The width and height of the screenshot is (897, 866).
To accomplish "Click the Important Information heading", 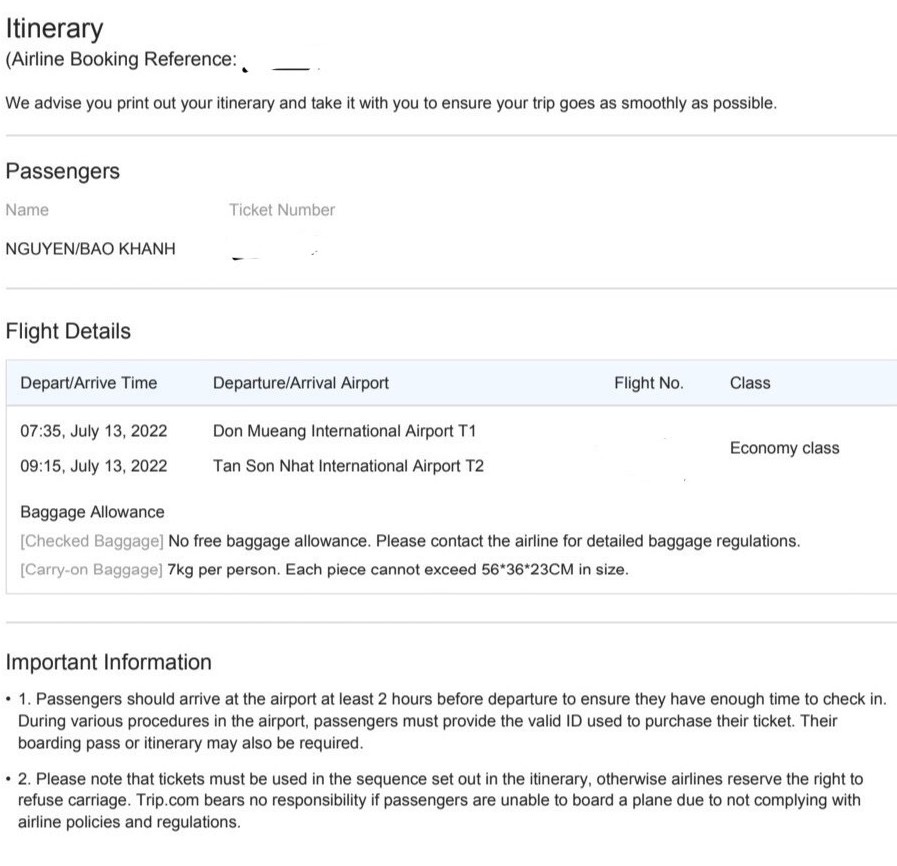I will (108, 662).
